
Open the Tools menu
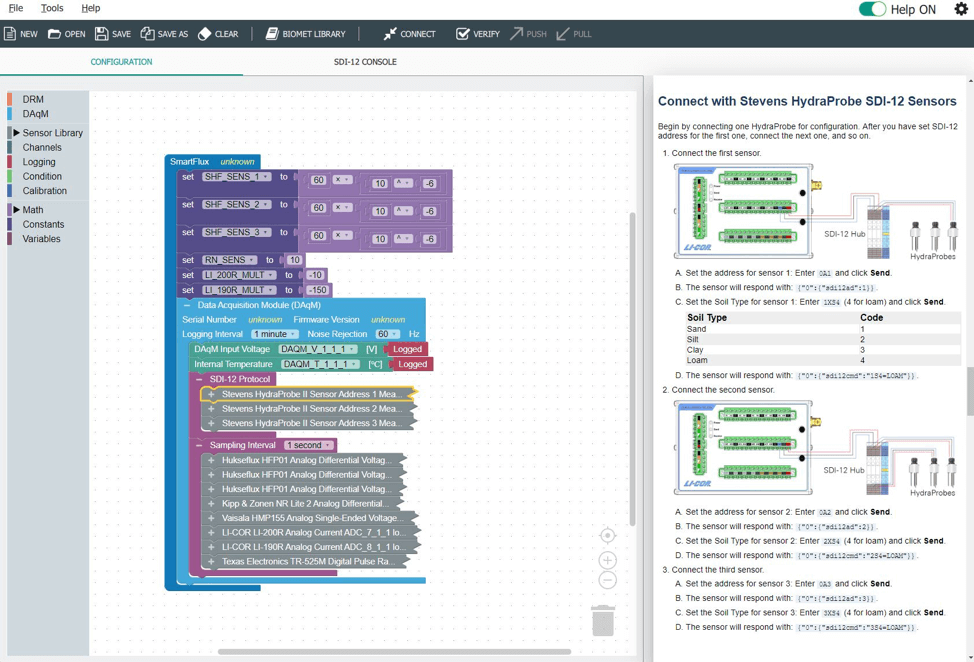click(52, 8)
